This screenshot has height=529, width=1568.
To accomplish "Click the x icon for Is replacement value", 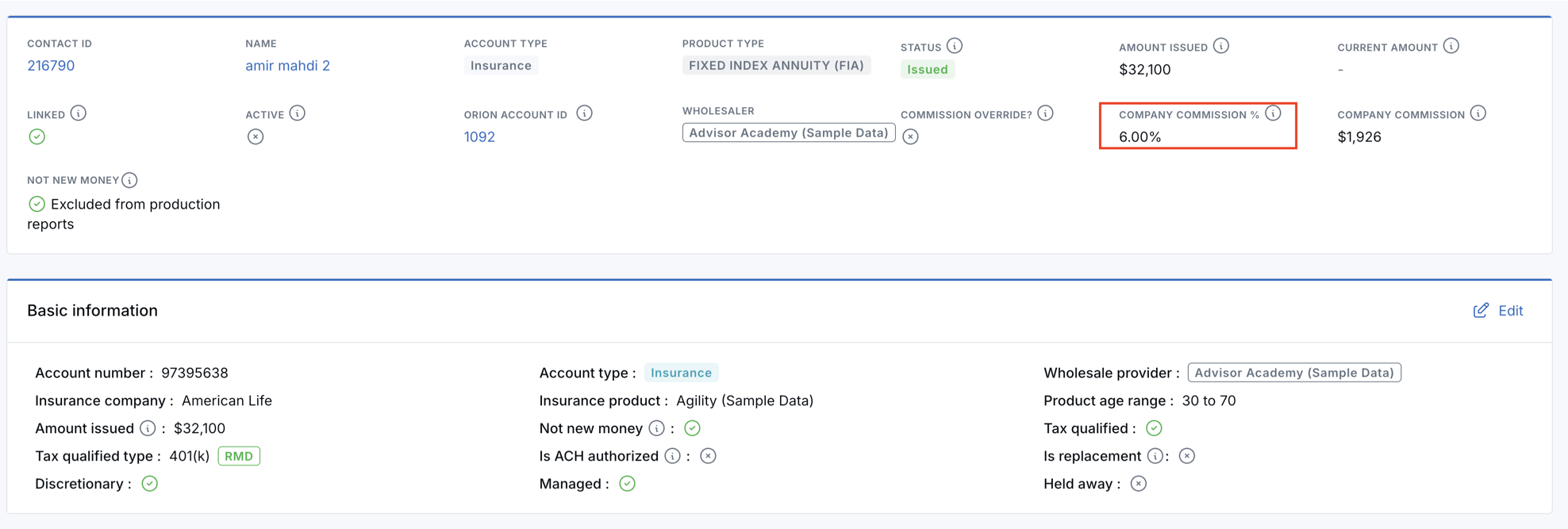I will [x=1186, y=456].
